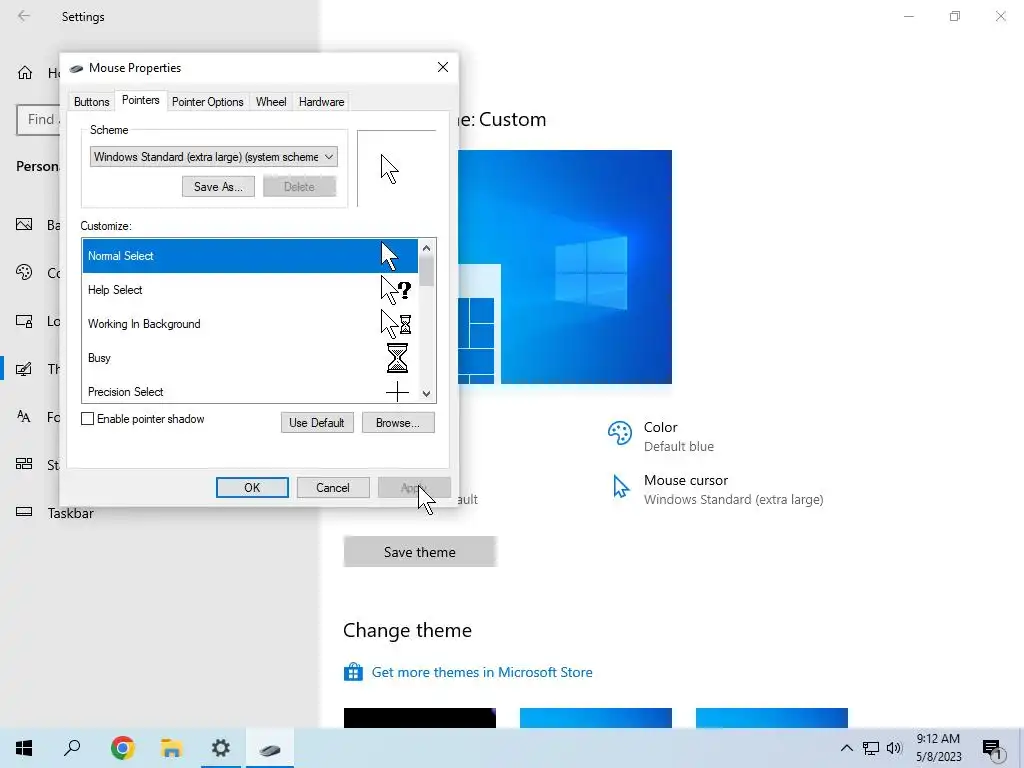Click the Microsoft Store bag icon
The height and width of the screenshot is (768, 1024).
[x=353, y=671]
